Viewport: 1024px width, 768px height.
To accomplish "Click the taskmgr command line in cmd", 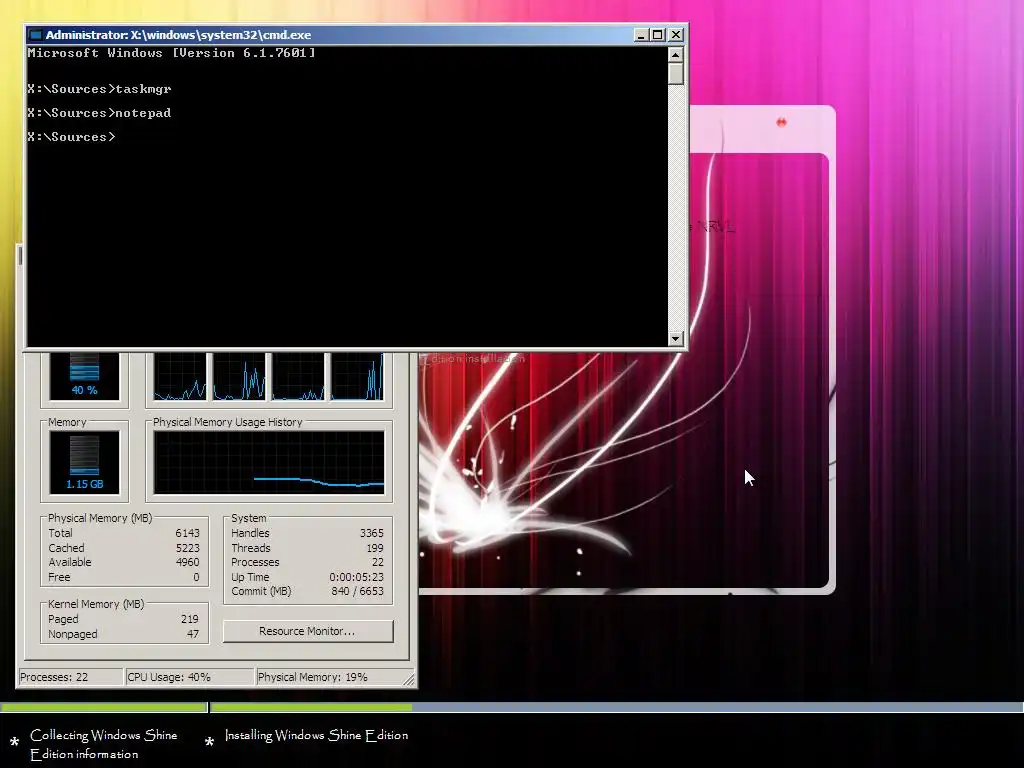I will (x=99, y=89).
